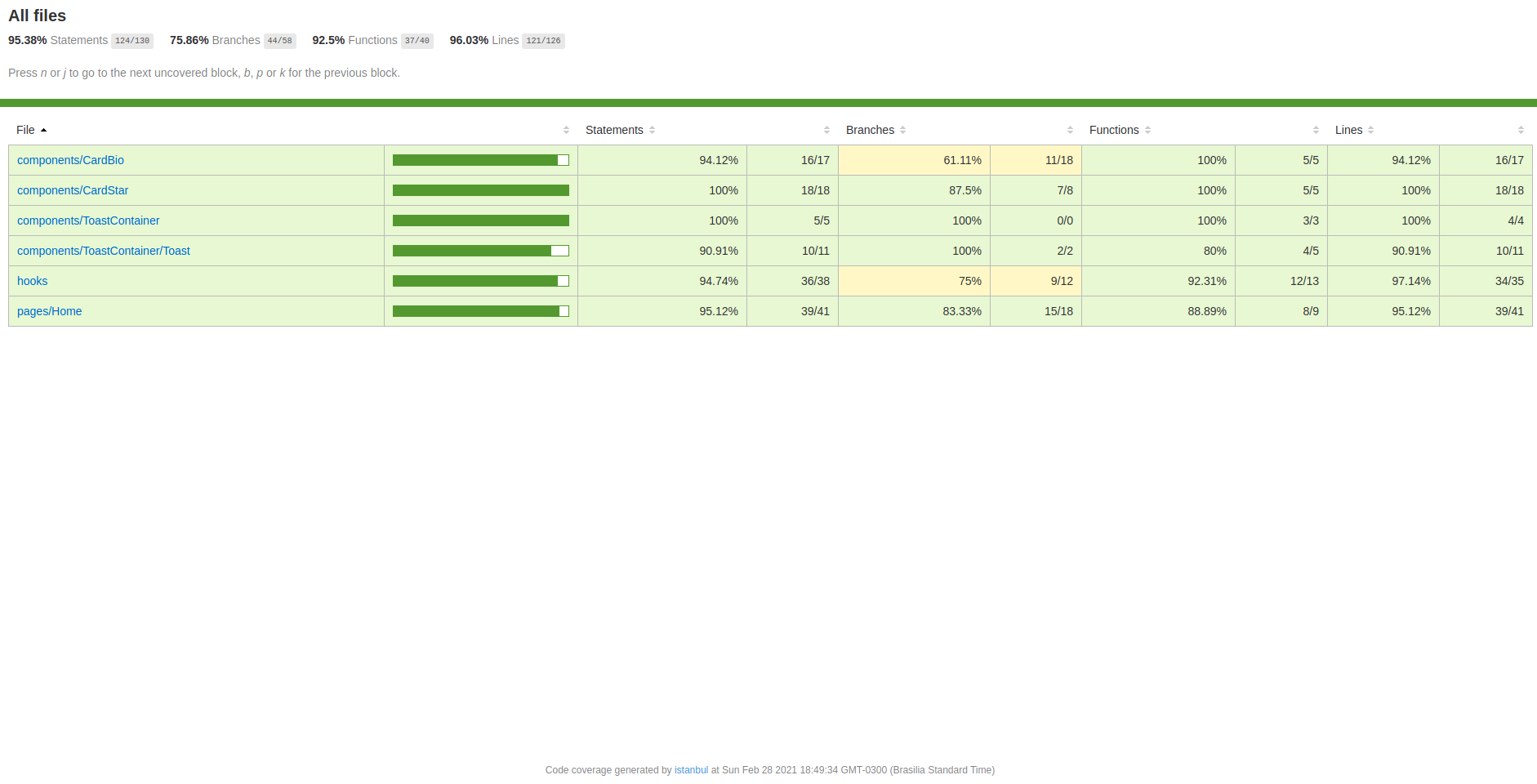
Task: Click the sort icon between Statements and Branches columns
Action: pyautogui.click(x=827, y=129)
